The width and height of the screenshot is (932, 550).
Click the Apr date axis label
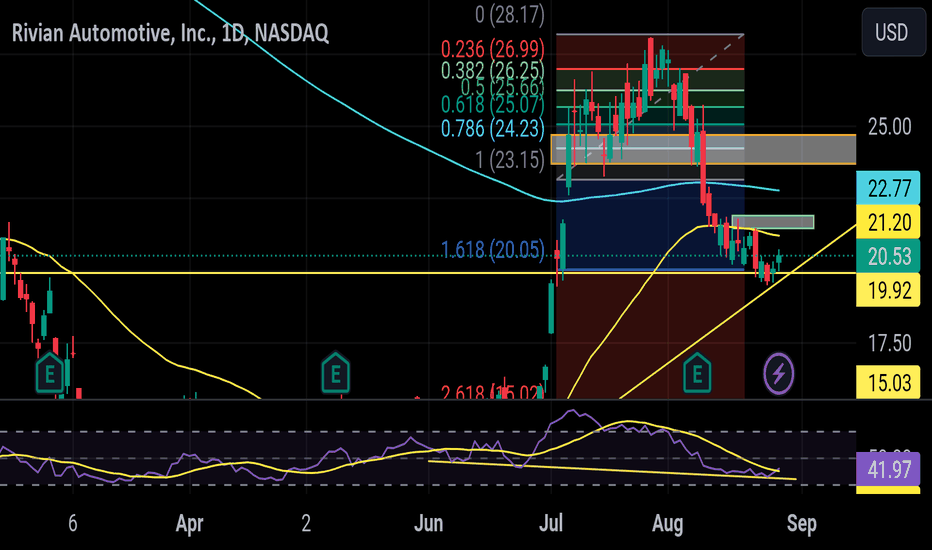point(190,523)
